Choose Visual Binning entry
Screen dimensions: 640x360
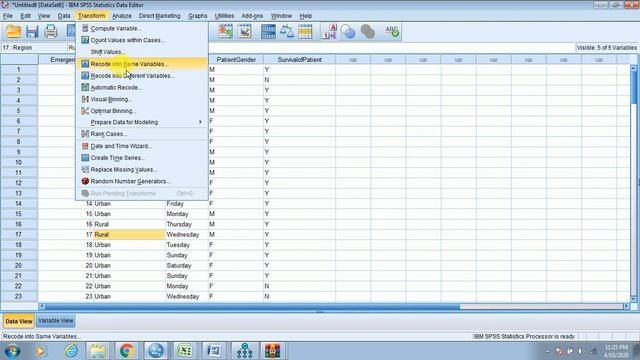142,99
